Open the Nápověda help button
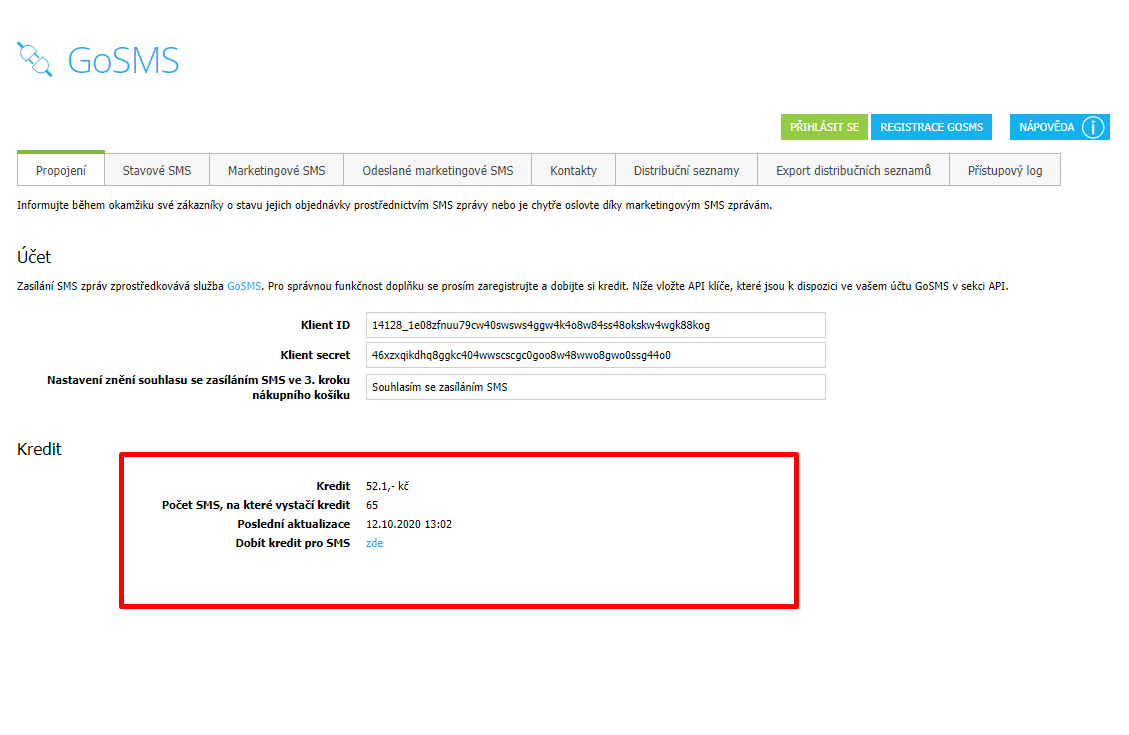Viewport: 1129px width, 735px height. pyautogui.click(x=1060, y=127)
